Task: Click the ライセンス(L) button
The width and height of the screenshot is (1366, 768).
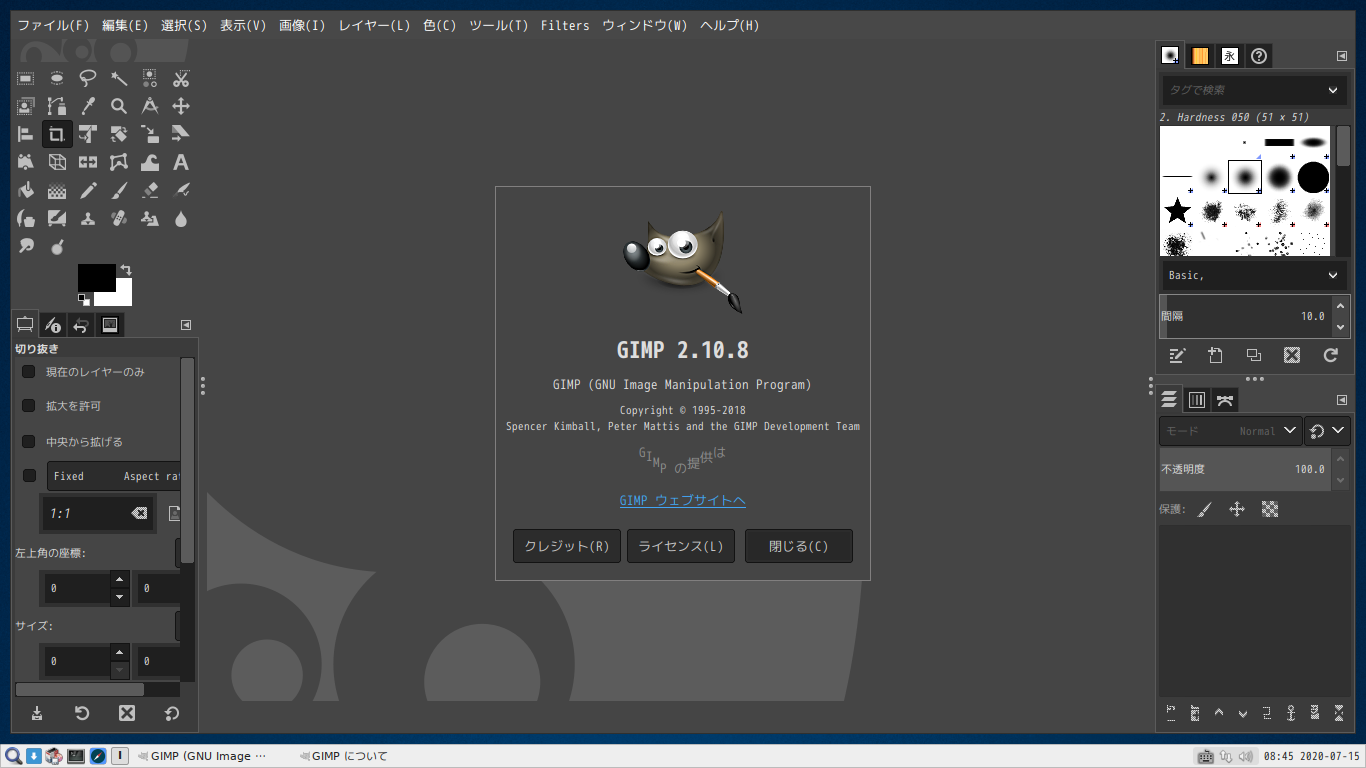Action: point(681,546)
